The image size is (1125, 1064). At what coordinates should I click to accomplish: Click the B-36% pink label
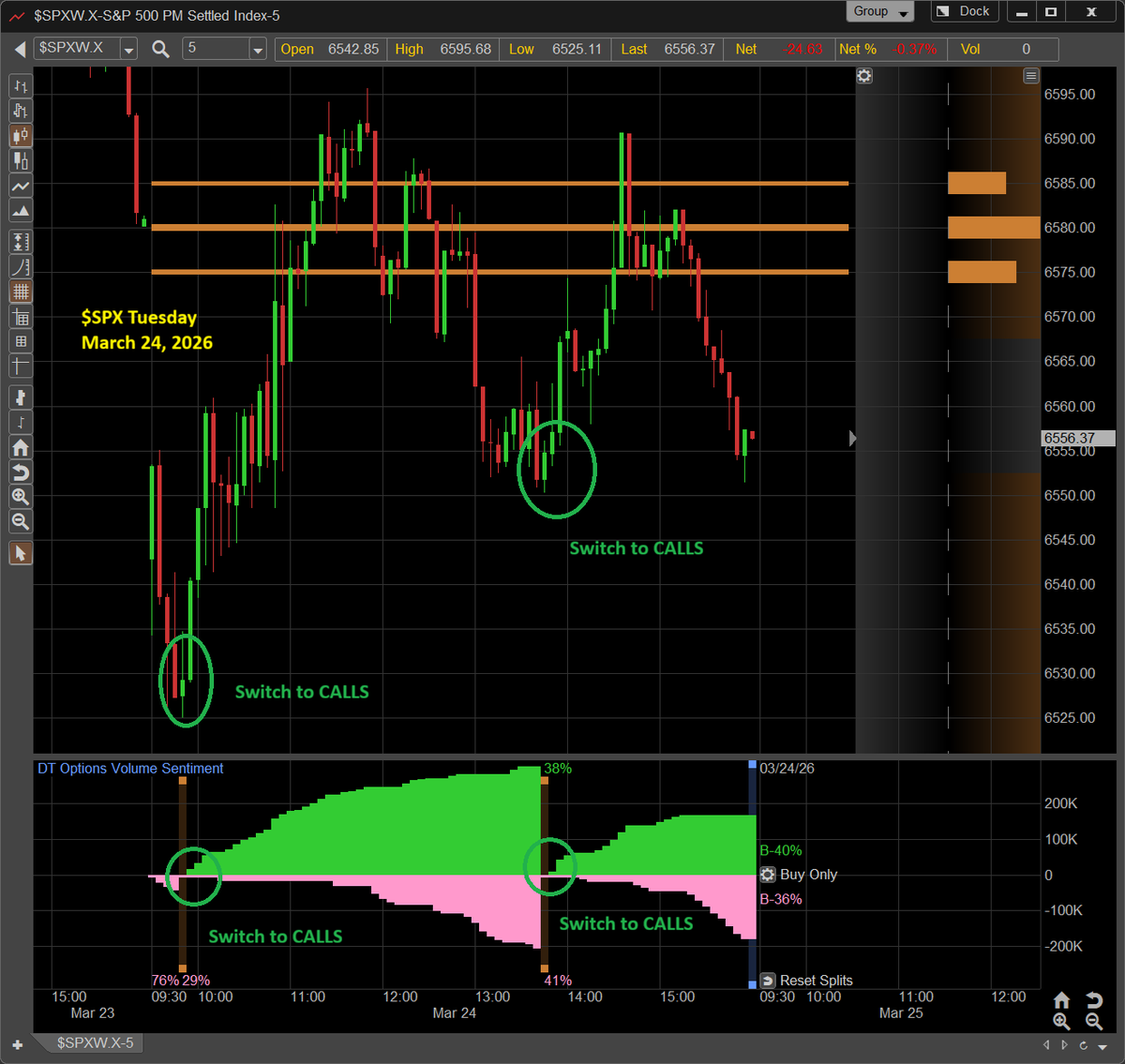(x=781, y=899)
